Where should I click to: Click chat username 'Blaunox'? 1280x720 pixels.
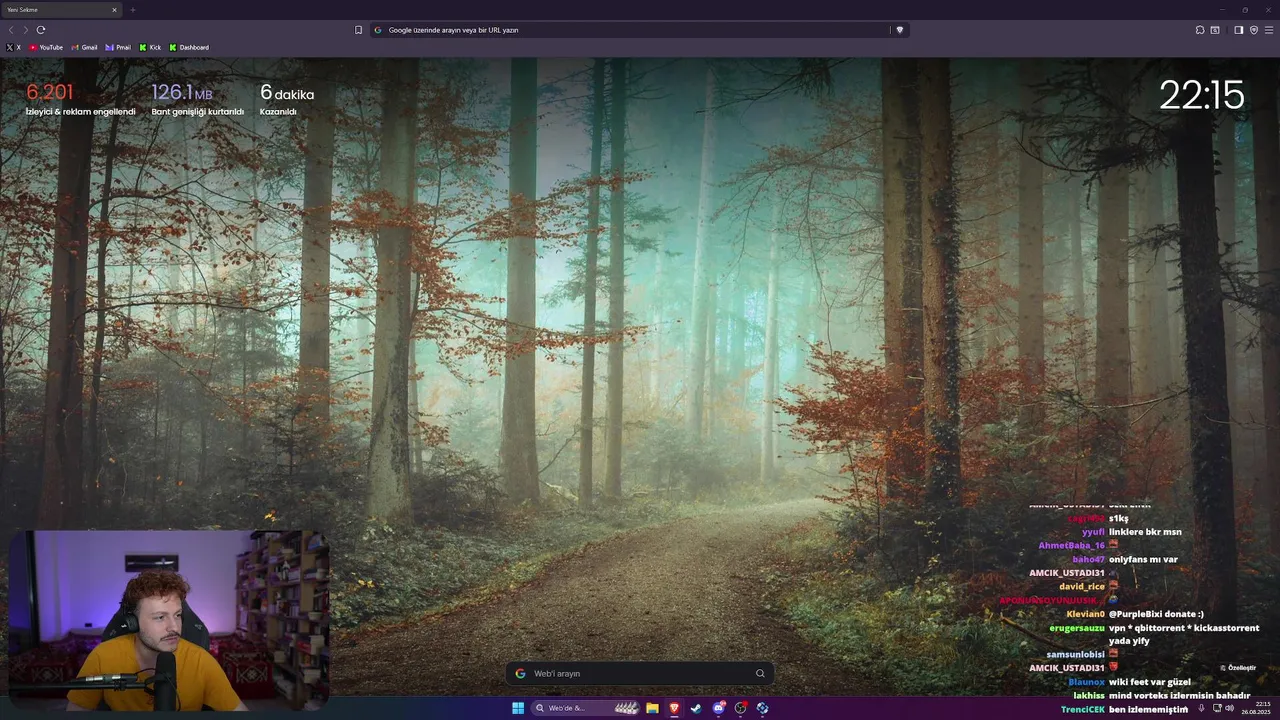(1086, 682)
